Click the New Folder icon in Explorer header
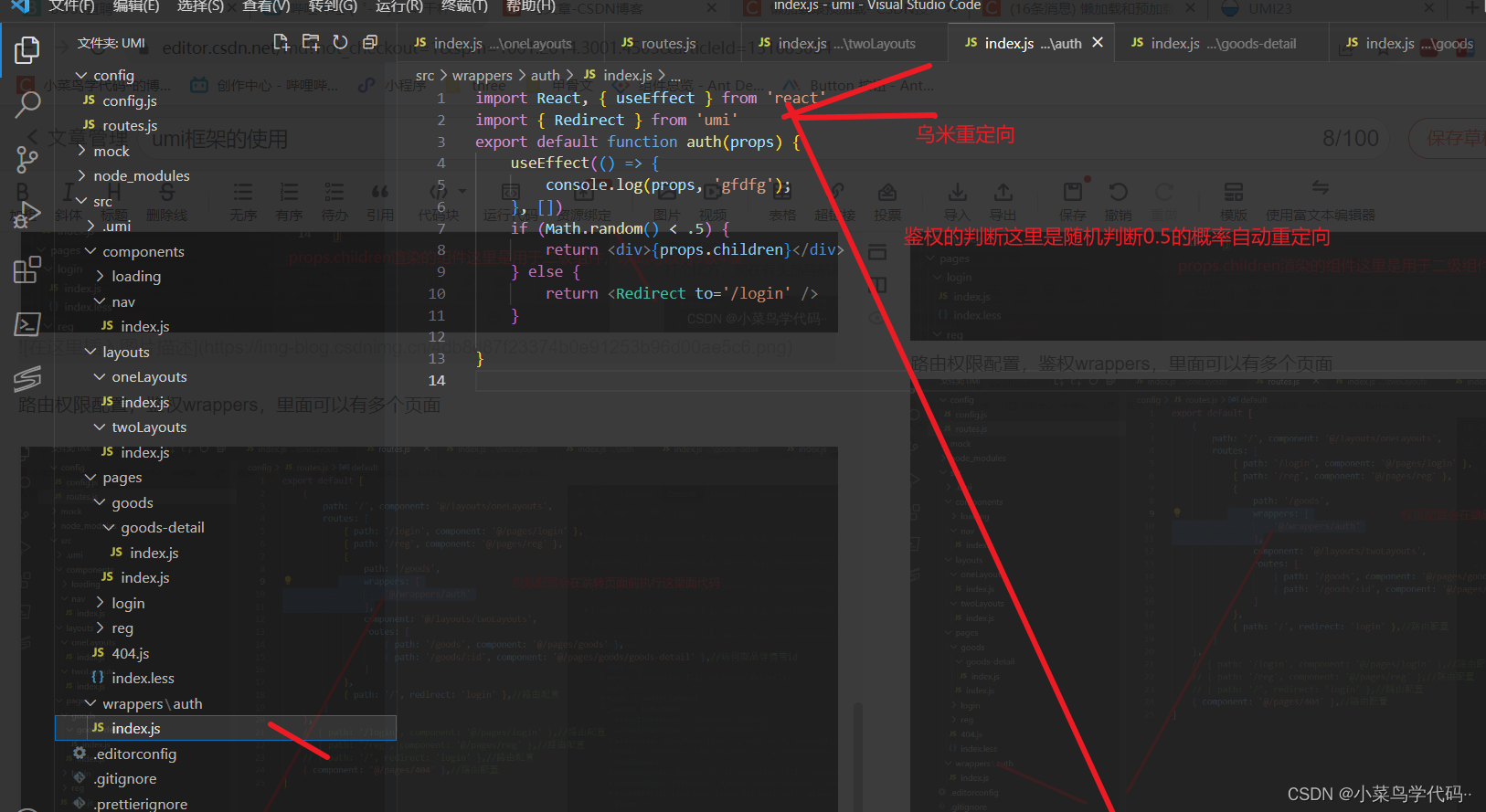The width and height of the screenshot is (1486, 812). 311,43
